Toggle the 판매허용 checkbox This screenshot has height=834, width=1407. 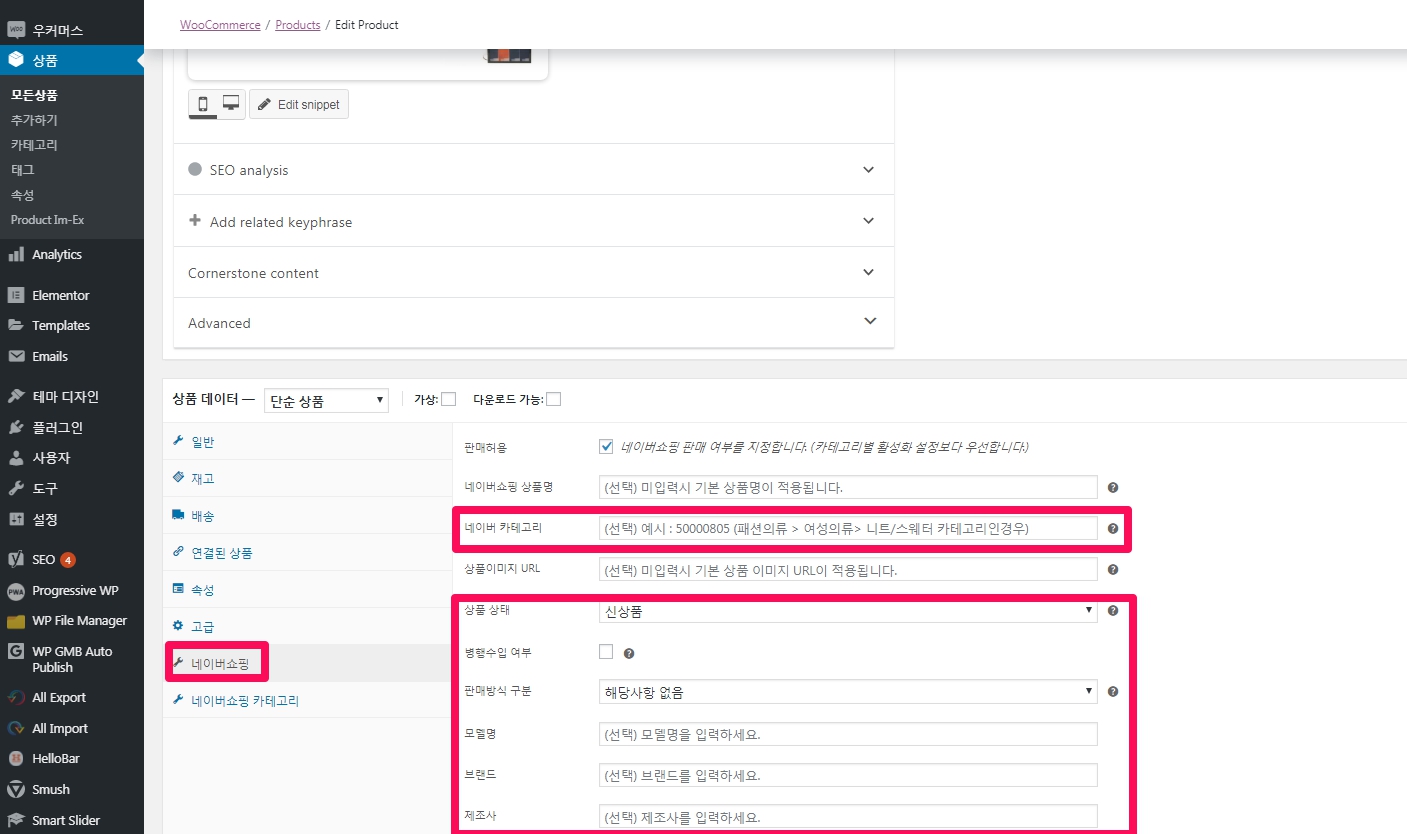606,446
